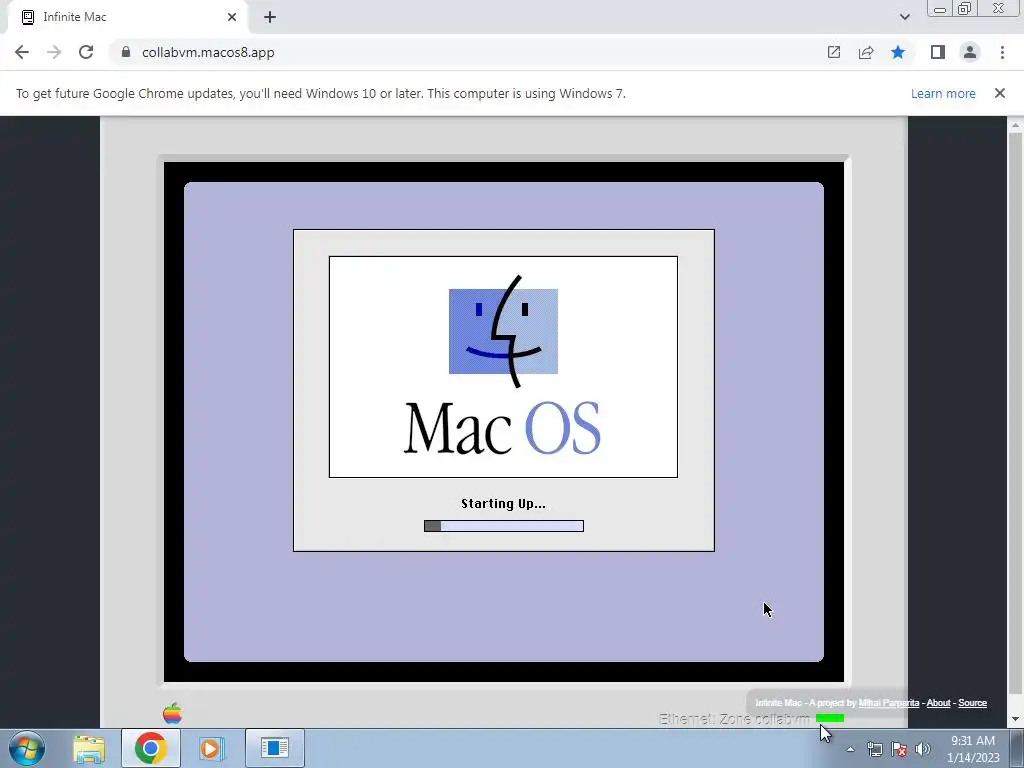This screenshot has width=1024, height=768.
Task: Open a new tab with plus button
Action: pos(270,17)
